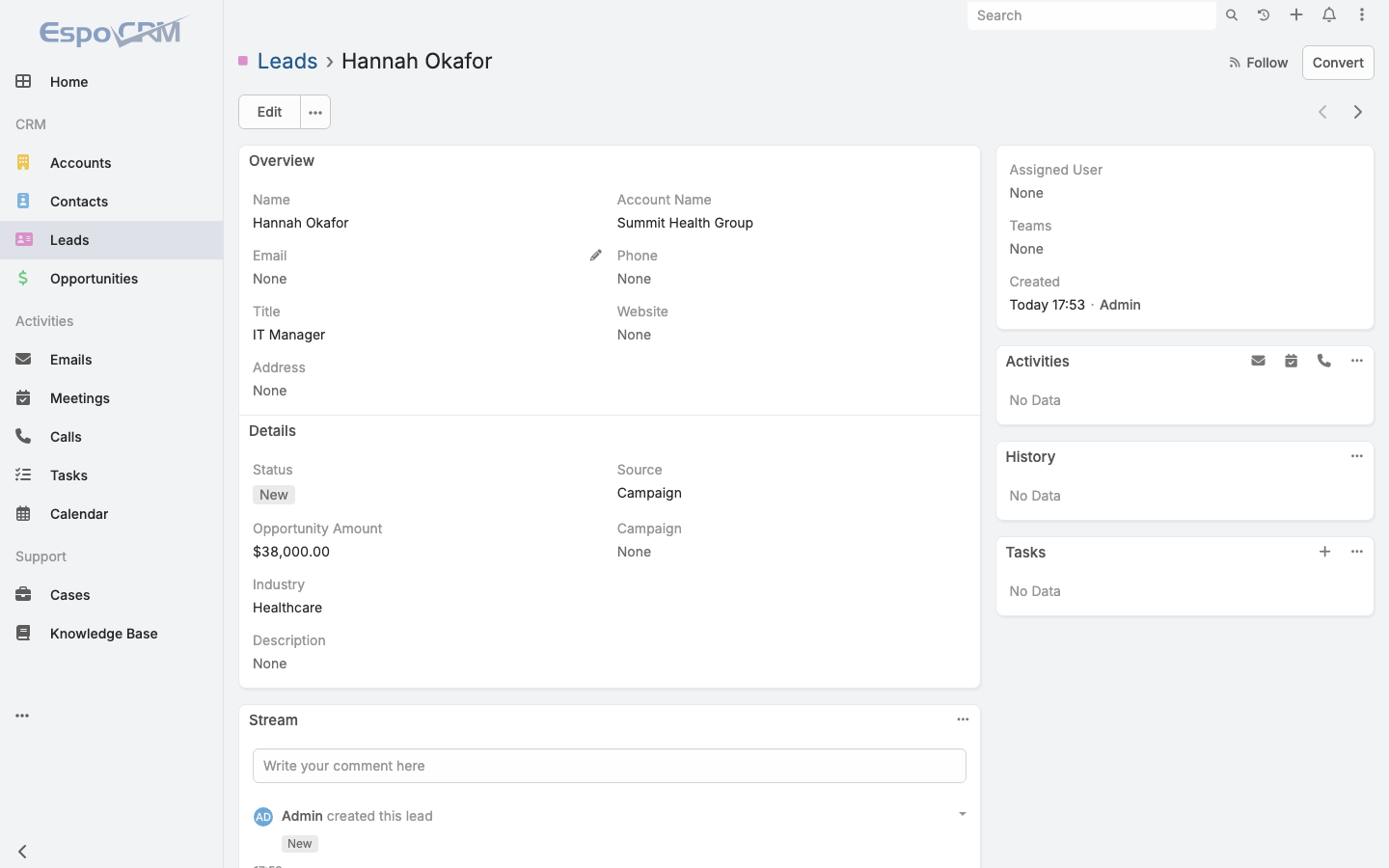Viewport: 1389px width, 868px height.
Task: Click the global search magnifier icon
Action: coord(1232,15)
